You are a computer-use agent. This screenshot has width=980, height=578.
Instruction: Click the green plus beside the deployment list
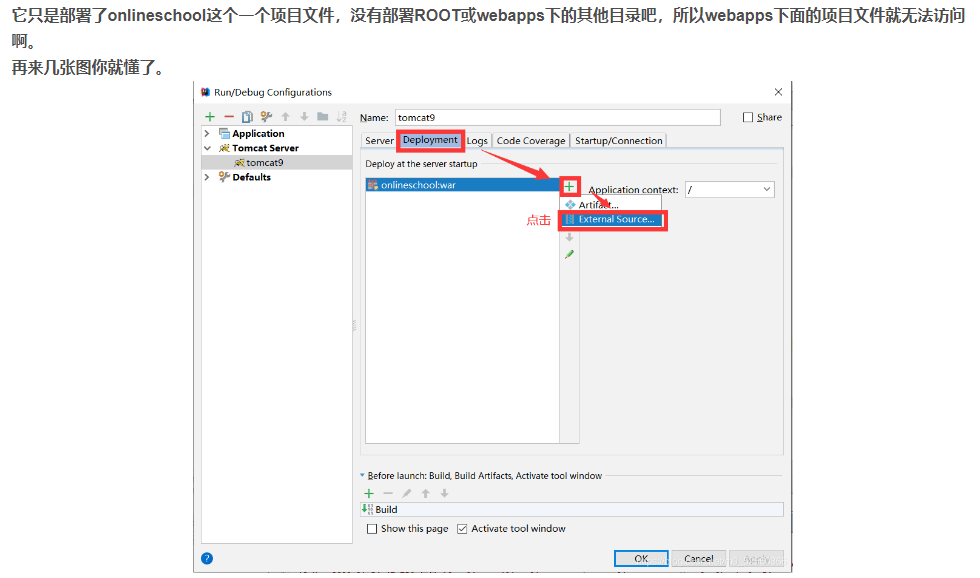click(x=569, y=186)
